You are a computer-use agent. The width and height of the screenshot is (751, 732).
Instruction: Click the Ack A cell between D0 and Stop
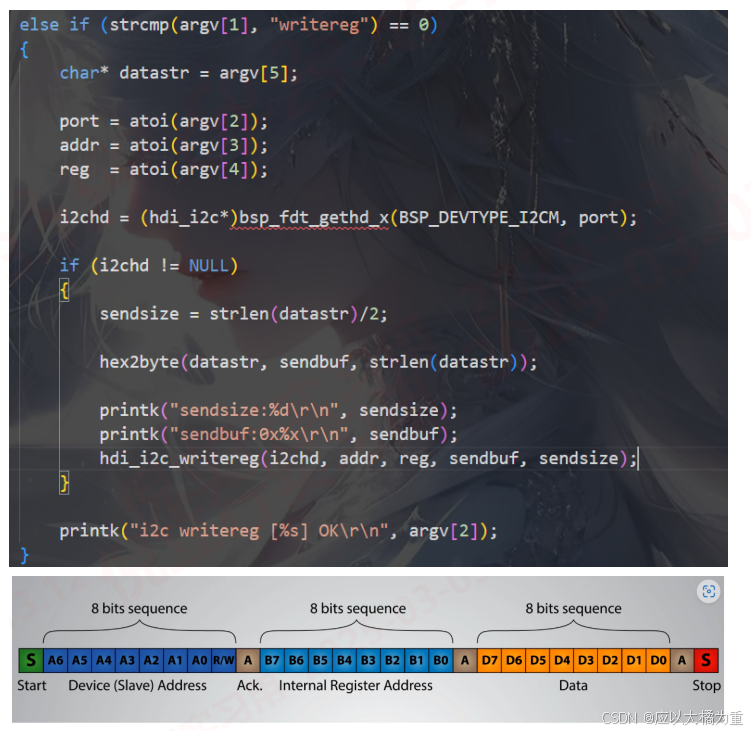click(x=682, y=660)
